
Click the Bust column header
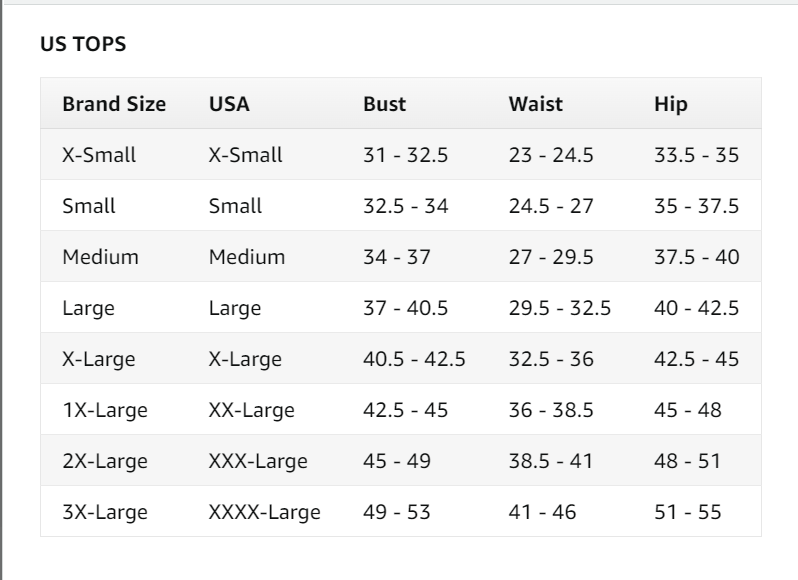click(x=384, y=104)
